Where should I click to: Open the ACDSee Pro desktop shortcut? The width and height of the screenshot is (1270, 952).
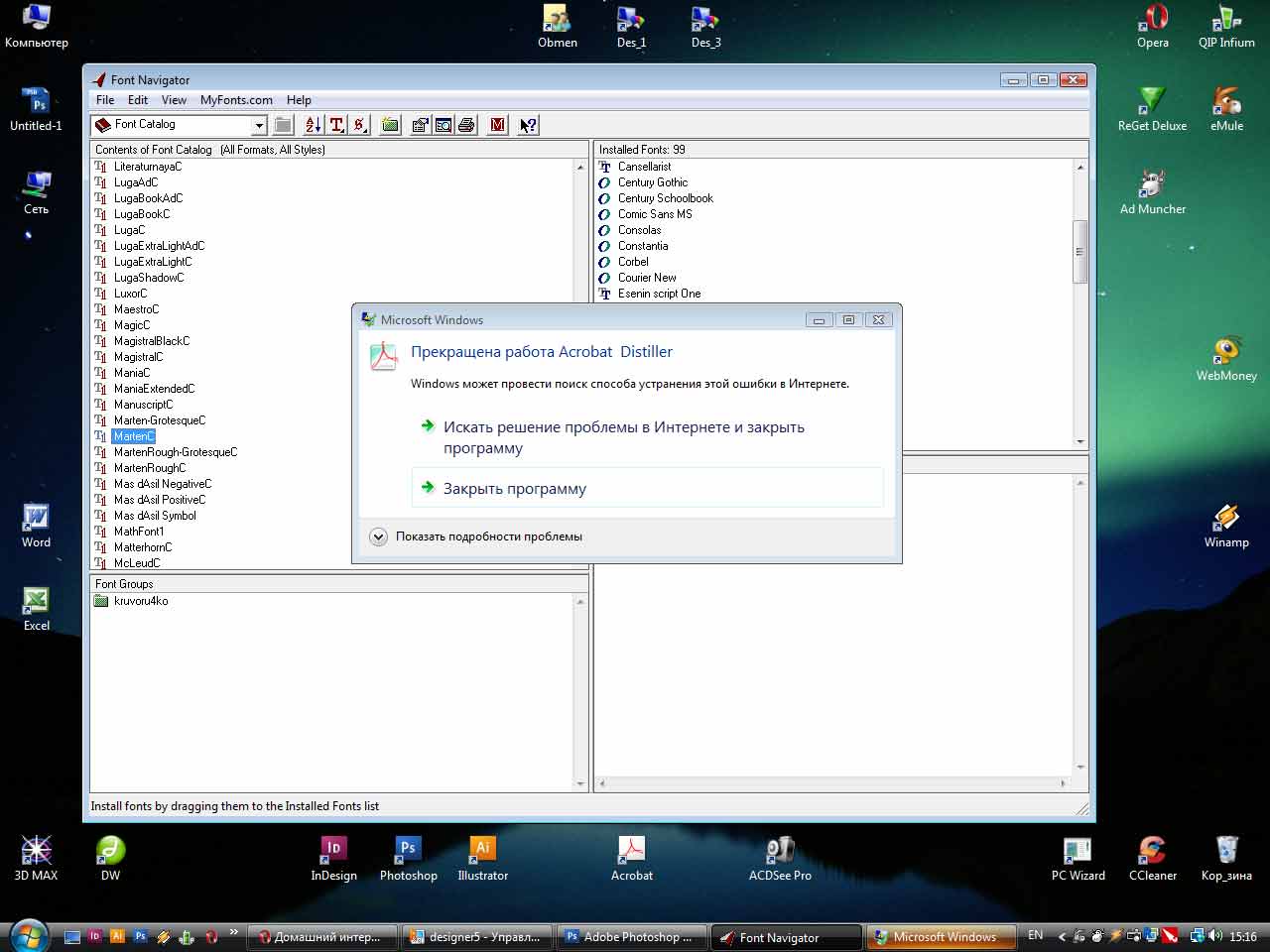(x=780, y=859)
